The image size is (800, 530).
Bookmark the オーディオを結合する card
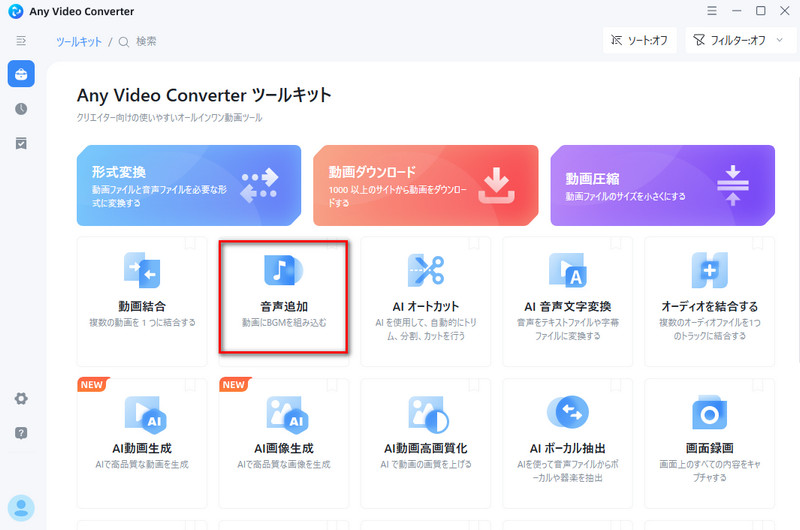[758, 243]
